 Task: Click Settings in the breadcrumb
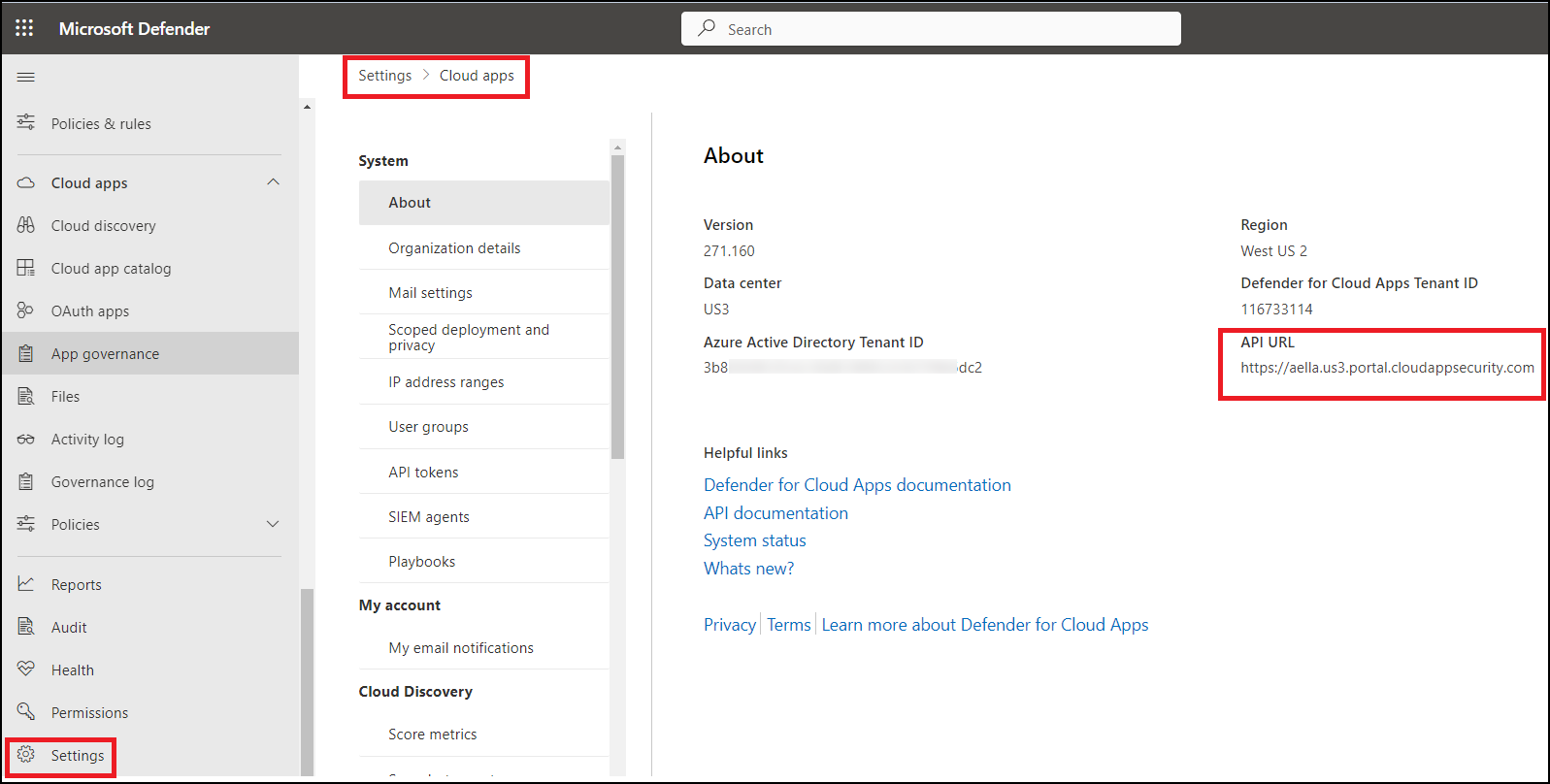384,76
